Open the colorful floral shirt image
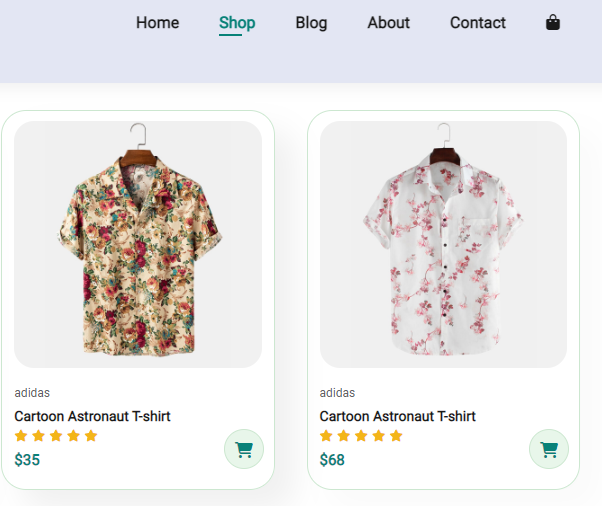 [x=138, y=244]
